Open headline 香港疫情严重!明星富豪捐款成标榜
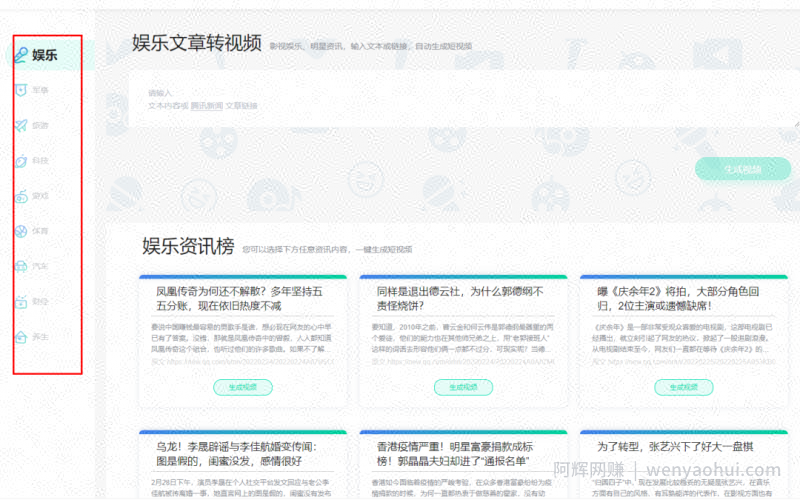The width and height of the screenshot is (800, 500). click(x=455, y=454)
